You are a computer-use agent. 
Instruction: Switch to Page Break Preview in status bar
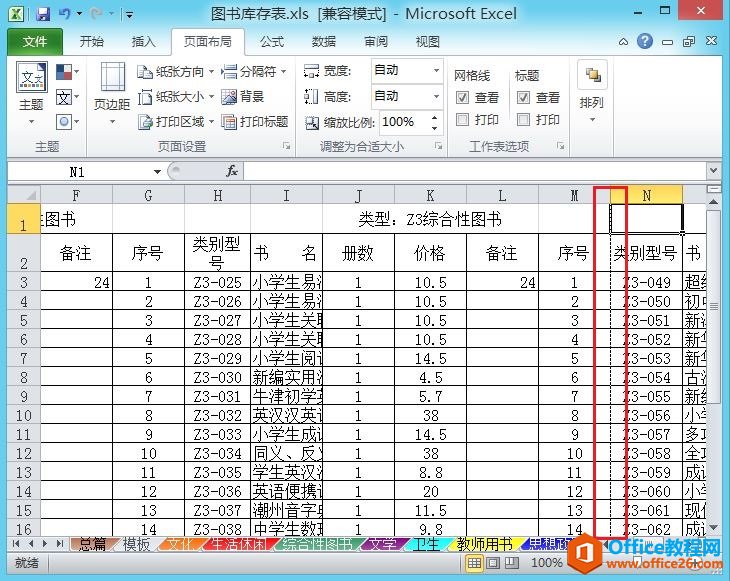511,563
